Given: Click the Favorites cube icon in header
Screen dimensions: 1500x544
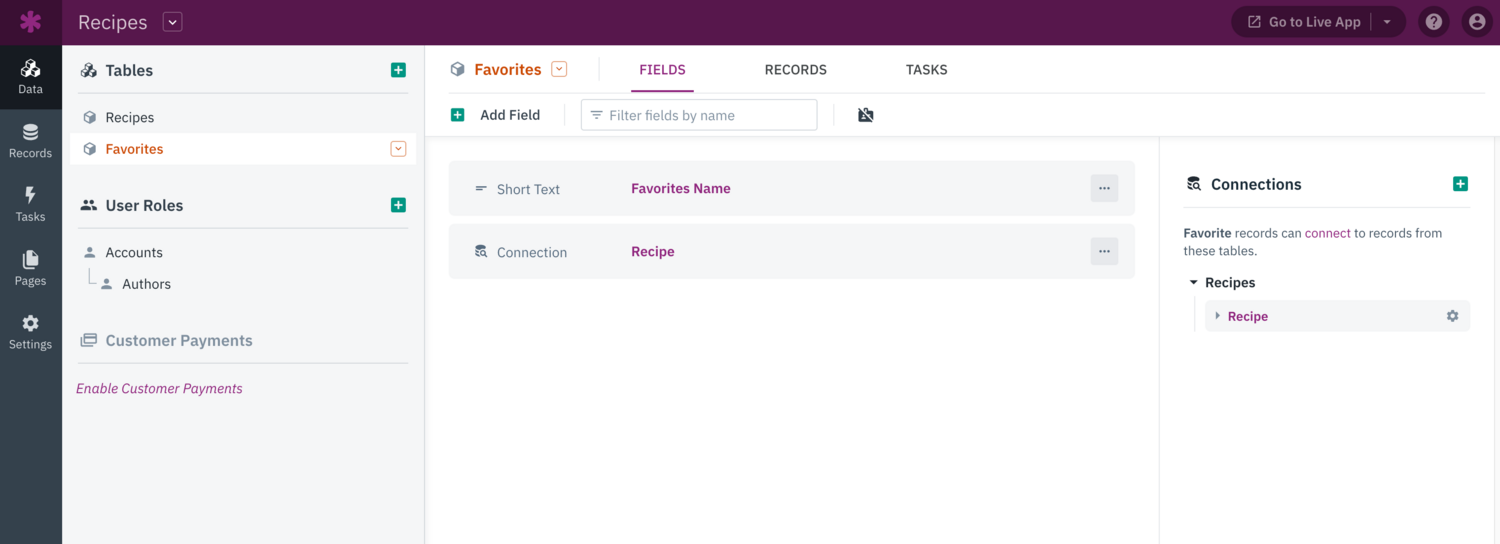Looking at the screenshot, I should [x=458, y=69].
